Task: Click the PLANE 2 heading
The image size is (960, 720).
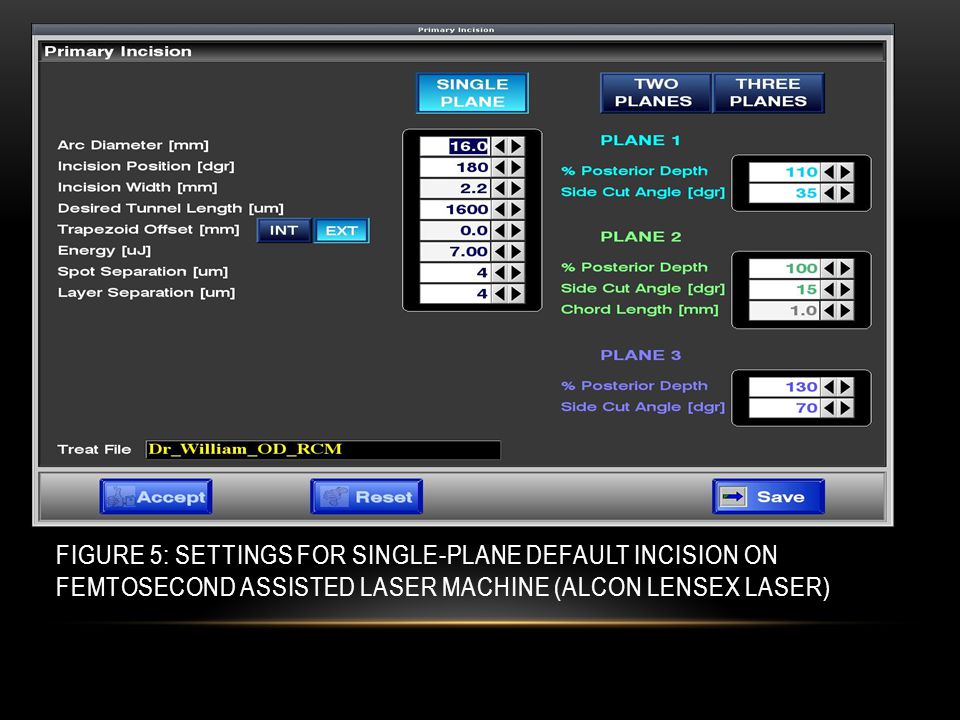Action: coord(640,237)
